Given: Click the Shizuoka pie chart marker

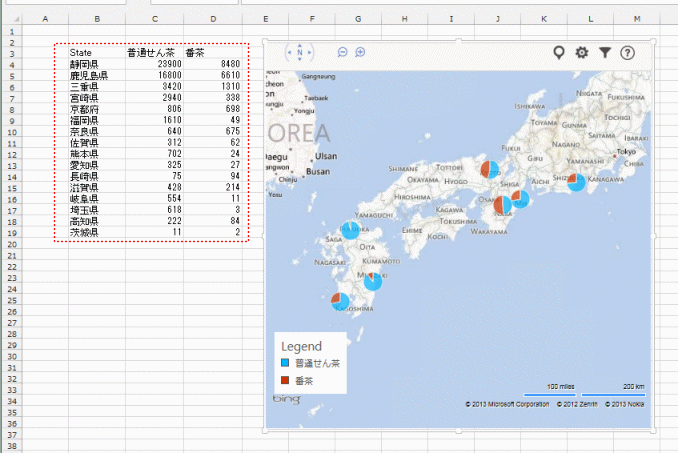Looking at the screenshot, I should click(x=577, y=182).
